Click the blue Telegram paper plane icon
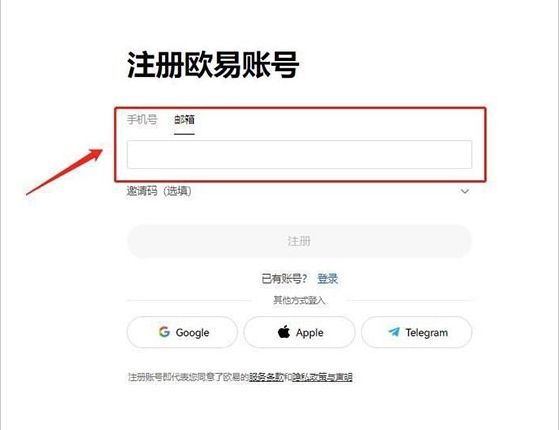 pos(394,332)
